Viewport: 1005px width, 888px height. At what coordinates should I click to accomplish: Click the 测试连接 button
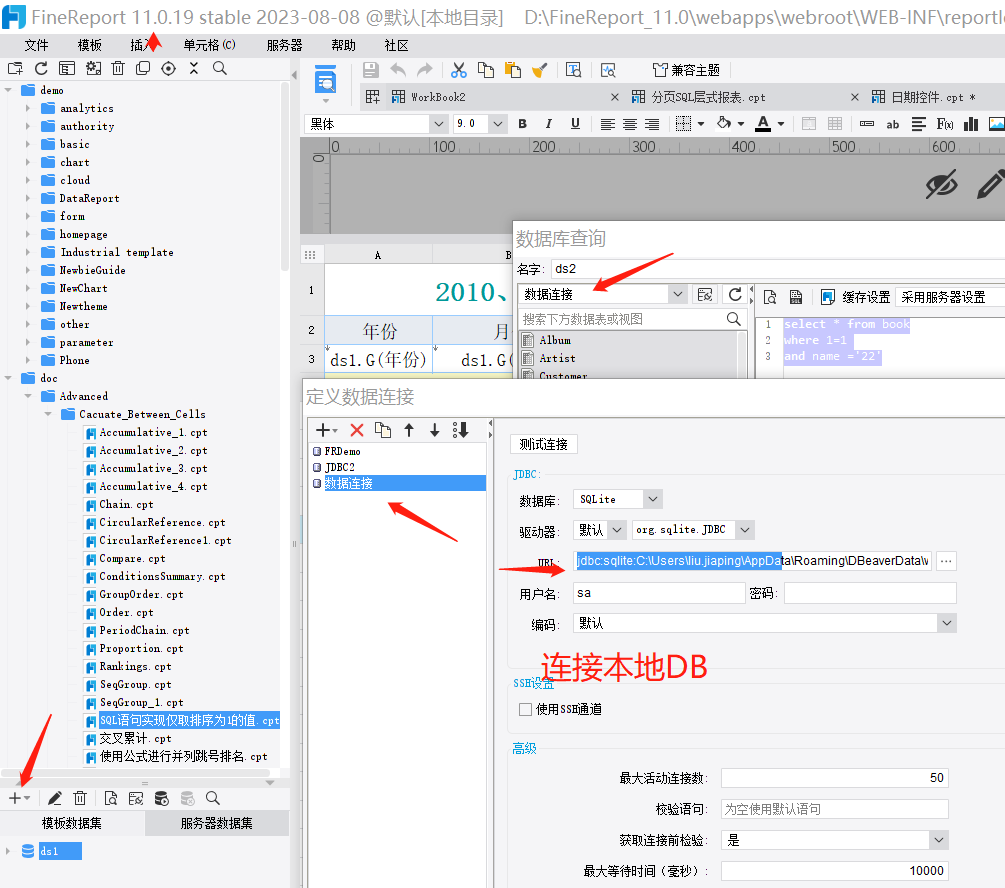point(544,444)
